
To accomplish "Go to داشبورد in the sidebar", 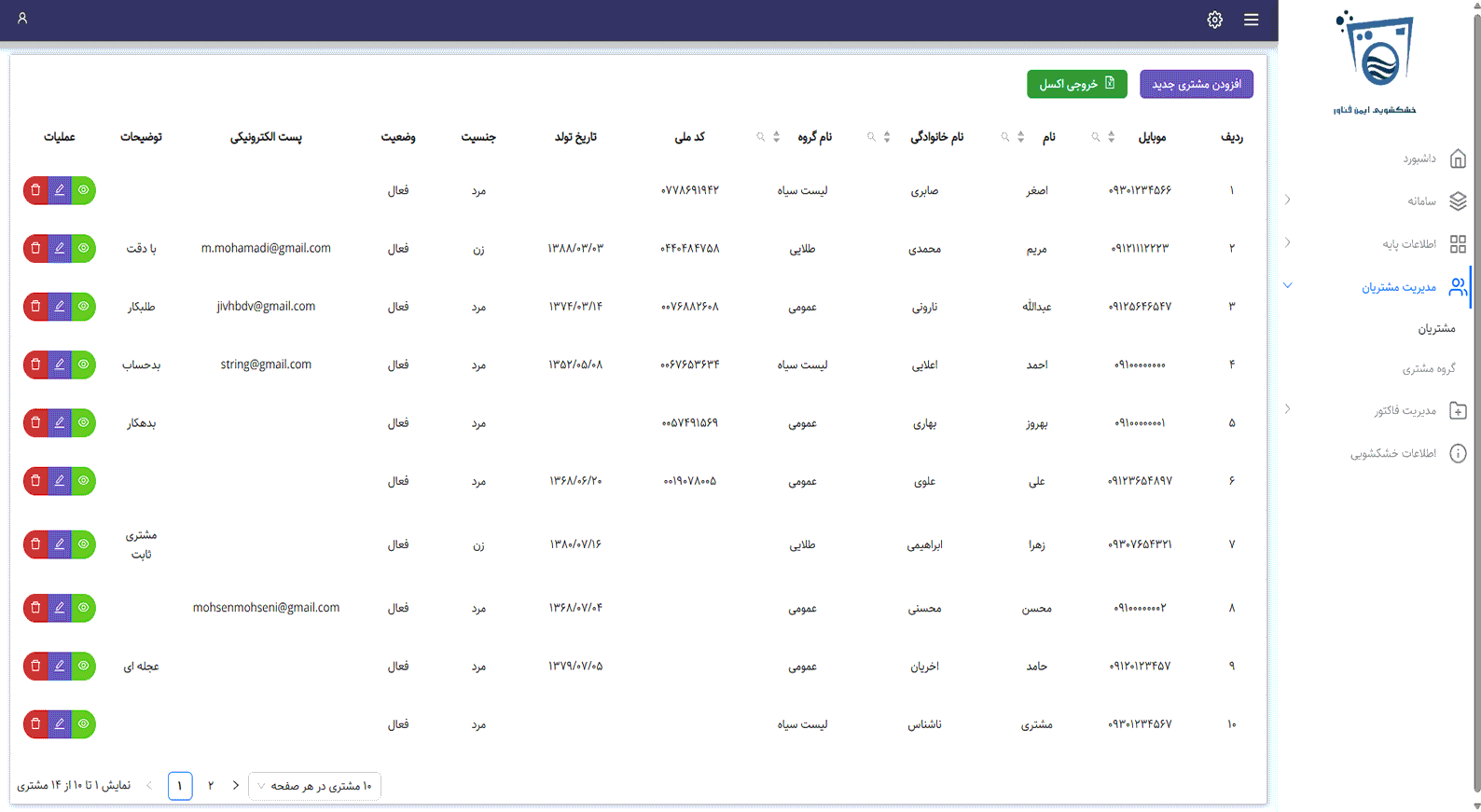I will coord(1419,158).
